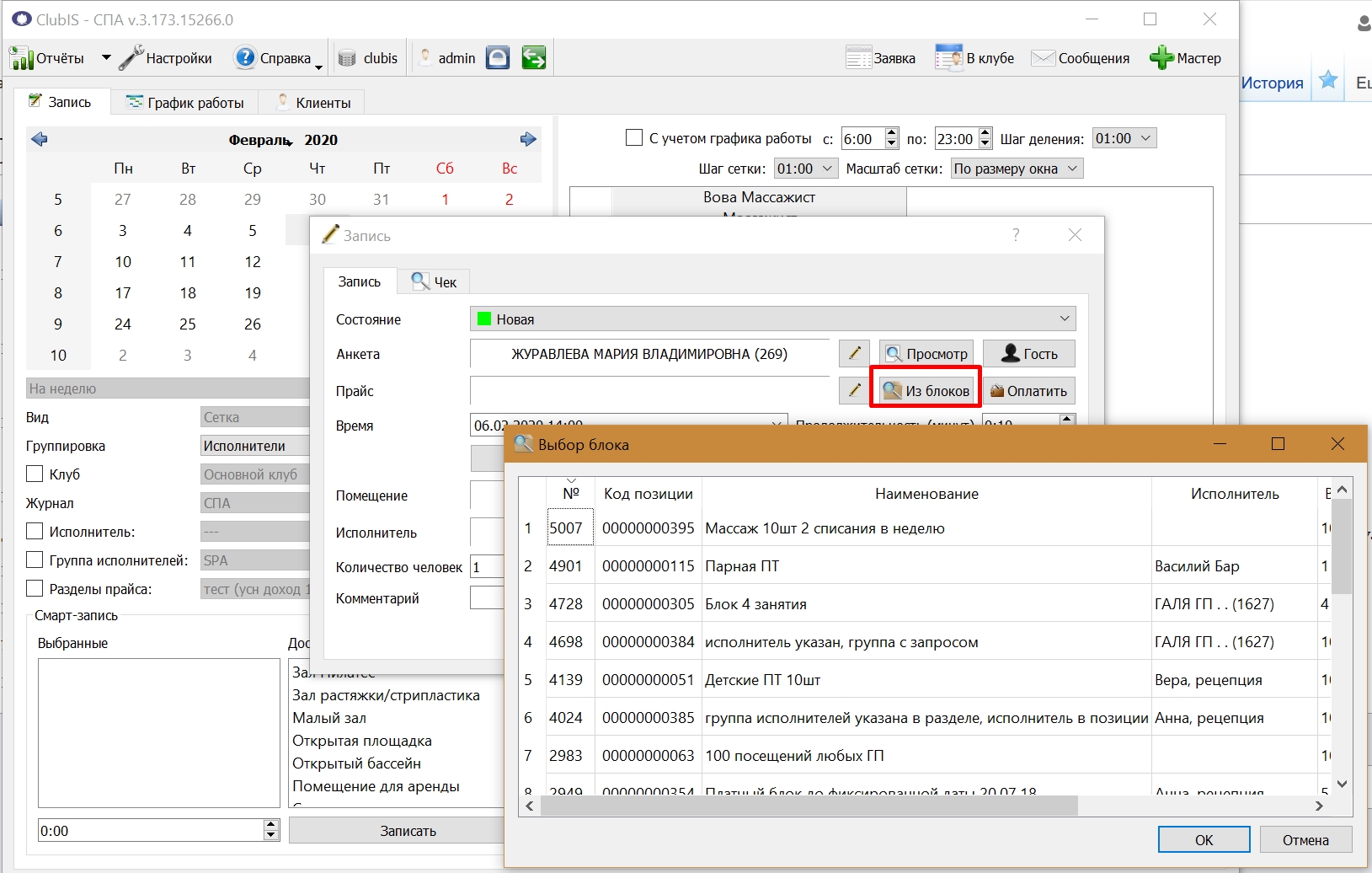Screen dimensions: 1372x873
Task: Click the pencil edit icon beside Анкета
Action: [x=854, y=354]
